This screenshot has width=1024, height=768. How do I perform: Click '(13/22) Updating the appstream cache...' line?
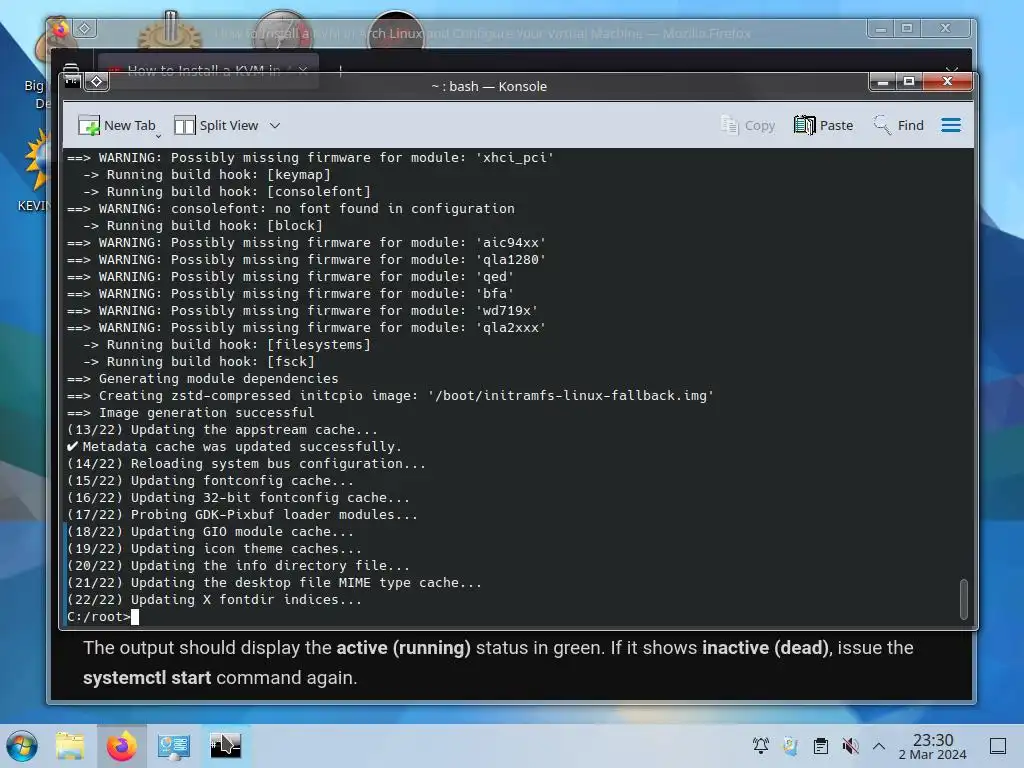coord(222,430)
